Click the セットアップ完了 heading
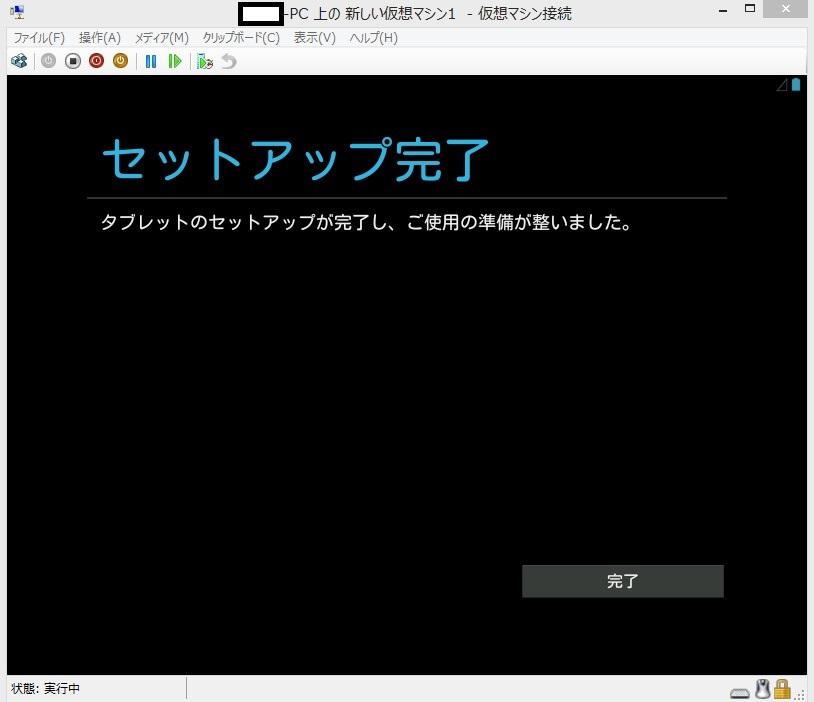This screenshot has width=814, height=702. point(295,159)
